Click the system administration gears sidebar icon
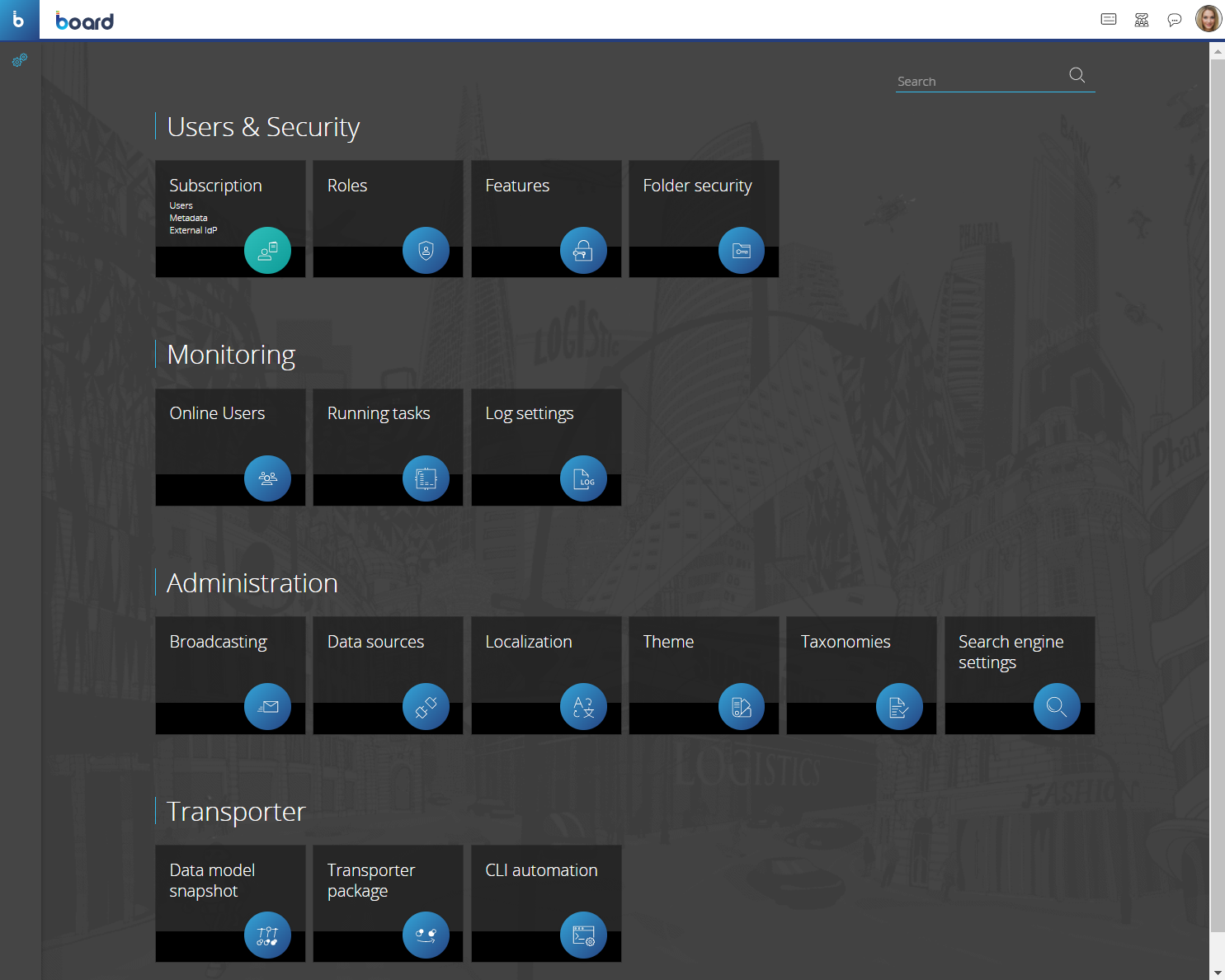Viewport: 1225px width, 980px height. (x=20, y=60)
